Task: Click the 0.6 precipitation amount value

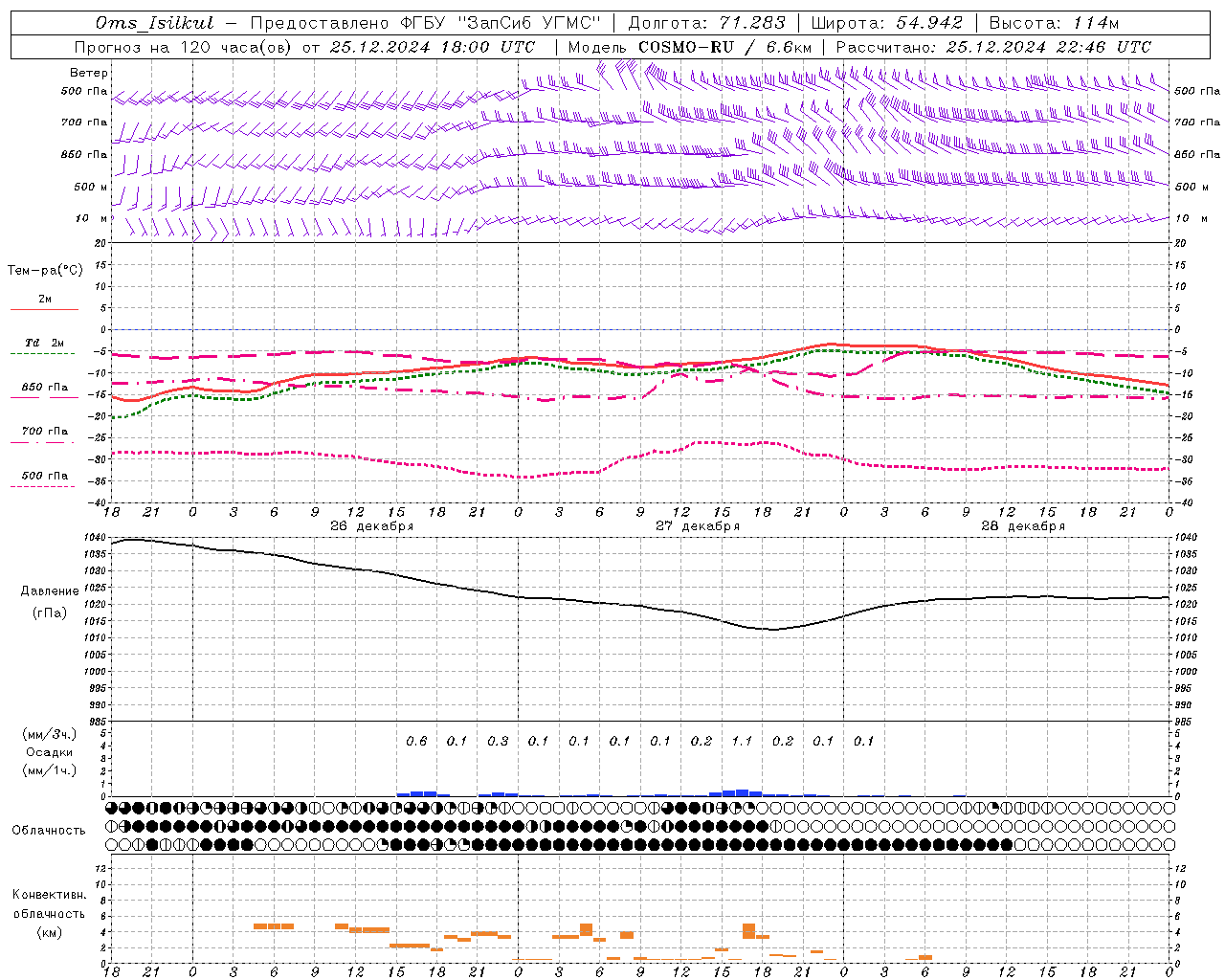Action: (x=416, y=741)
